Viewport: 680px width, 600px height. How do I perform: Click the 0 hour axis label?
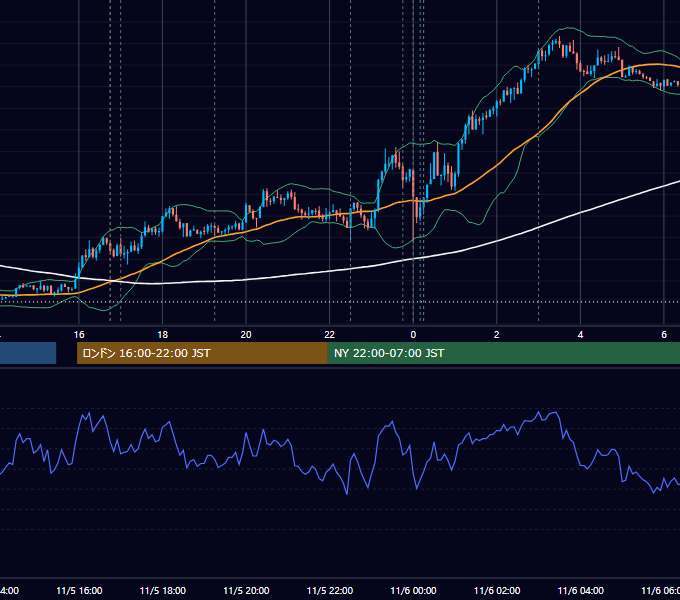[x=413, y=335]
